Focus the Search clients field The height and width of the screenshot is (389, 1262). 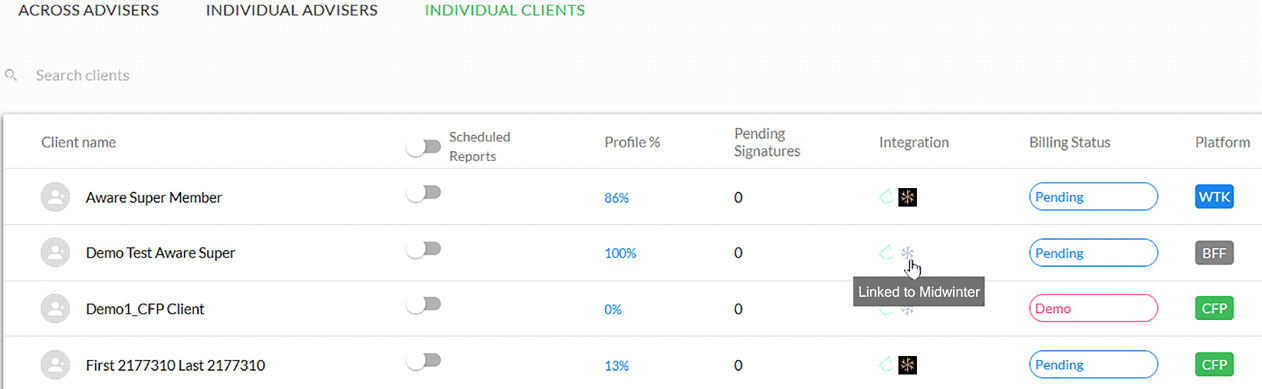click(x=300, y=75)
